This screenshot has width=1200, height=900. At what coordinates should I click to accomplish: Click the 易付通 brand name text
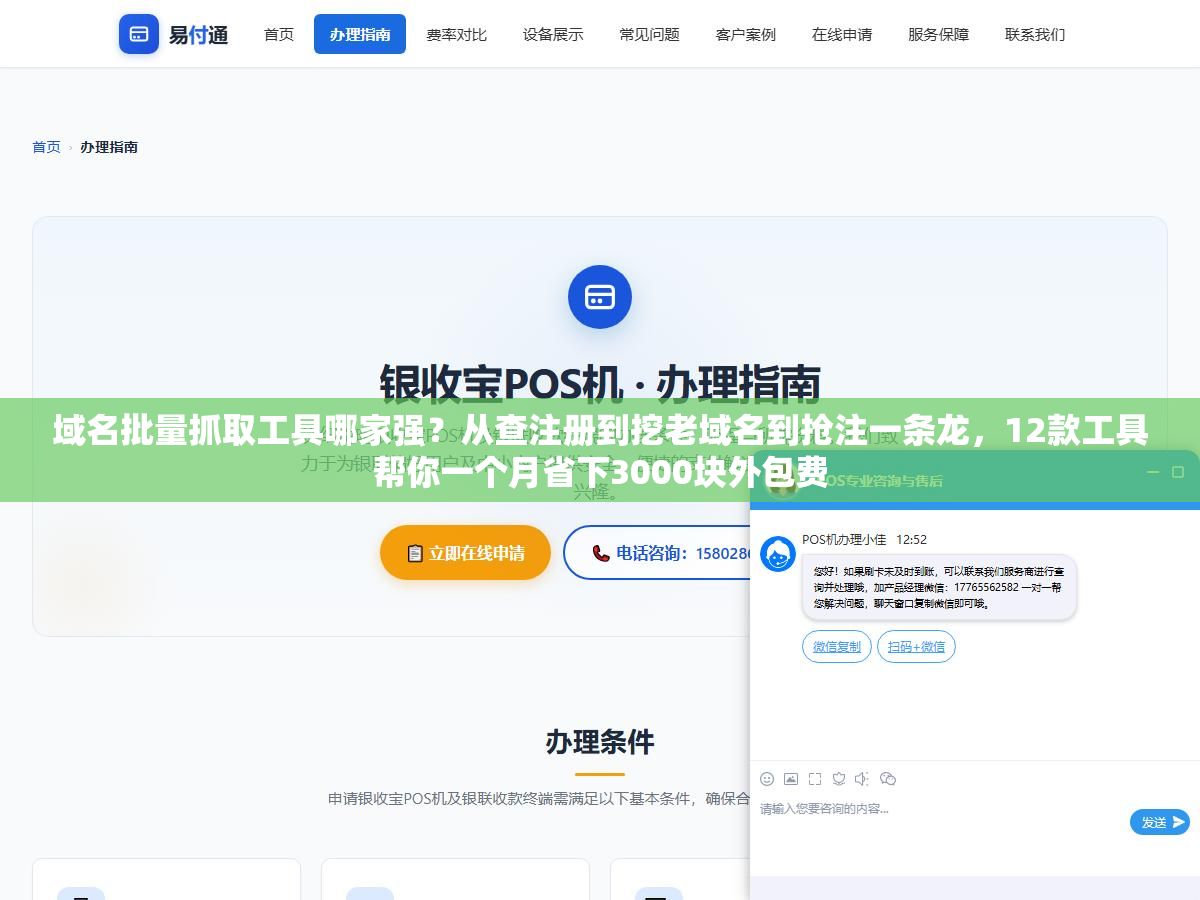tap(198, 35)
